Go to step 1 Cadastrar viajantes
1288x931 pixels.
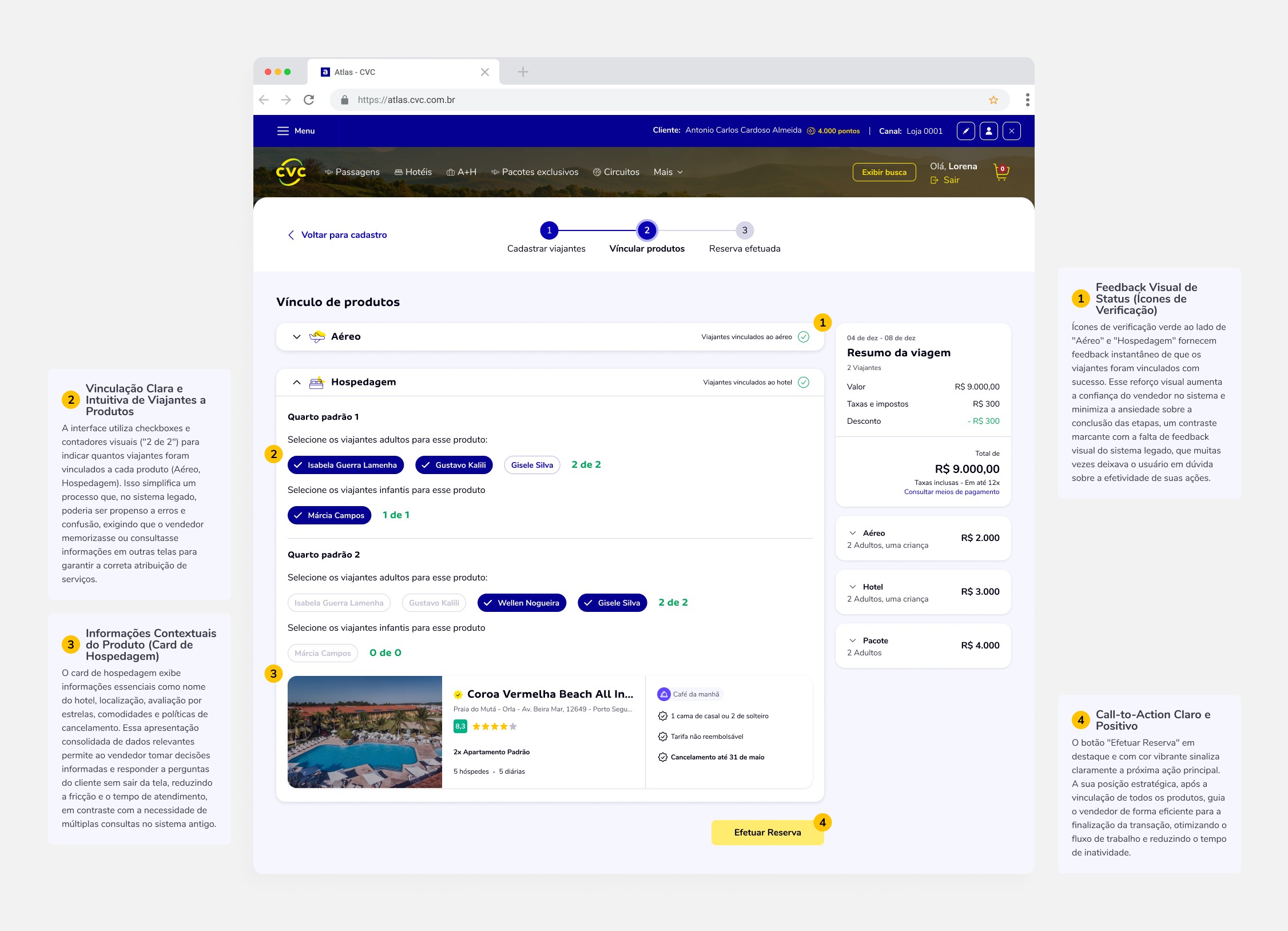coord(549,230)
